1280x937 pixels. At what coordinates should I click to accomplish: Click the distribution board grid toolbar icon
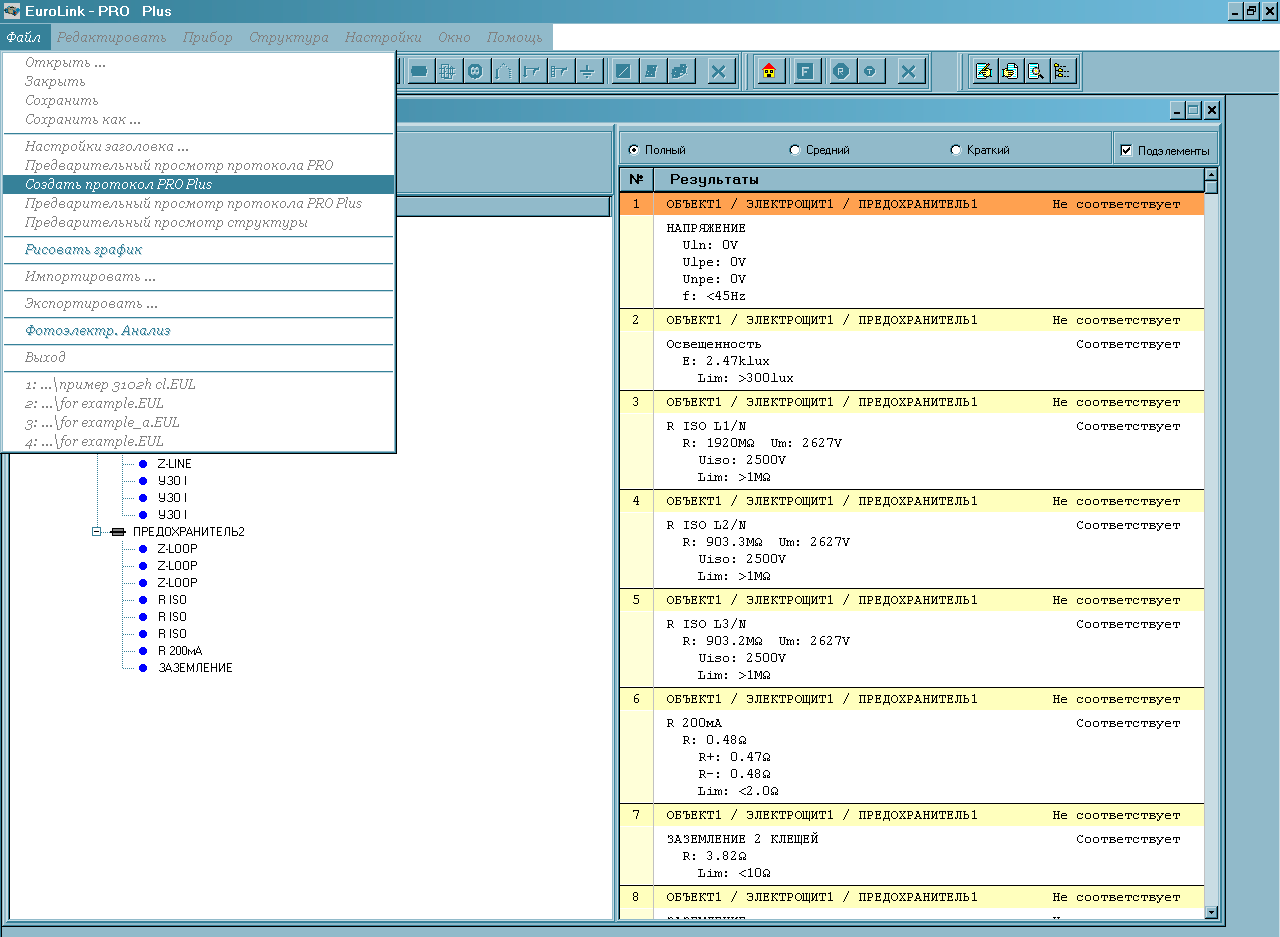pos(447,72)
